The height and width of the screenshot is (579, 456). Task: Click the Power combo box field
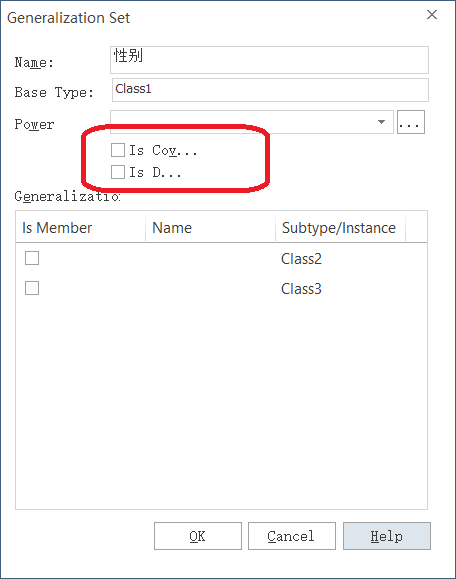pos(252,122)
